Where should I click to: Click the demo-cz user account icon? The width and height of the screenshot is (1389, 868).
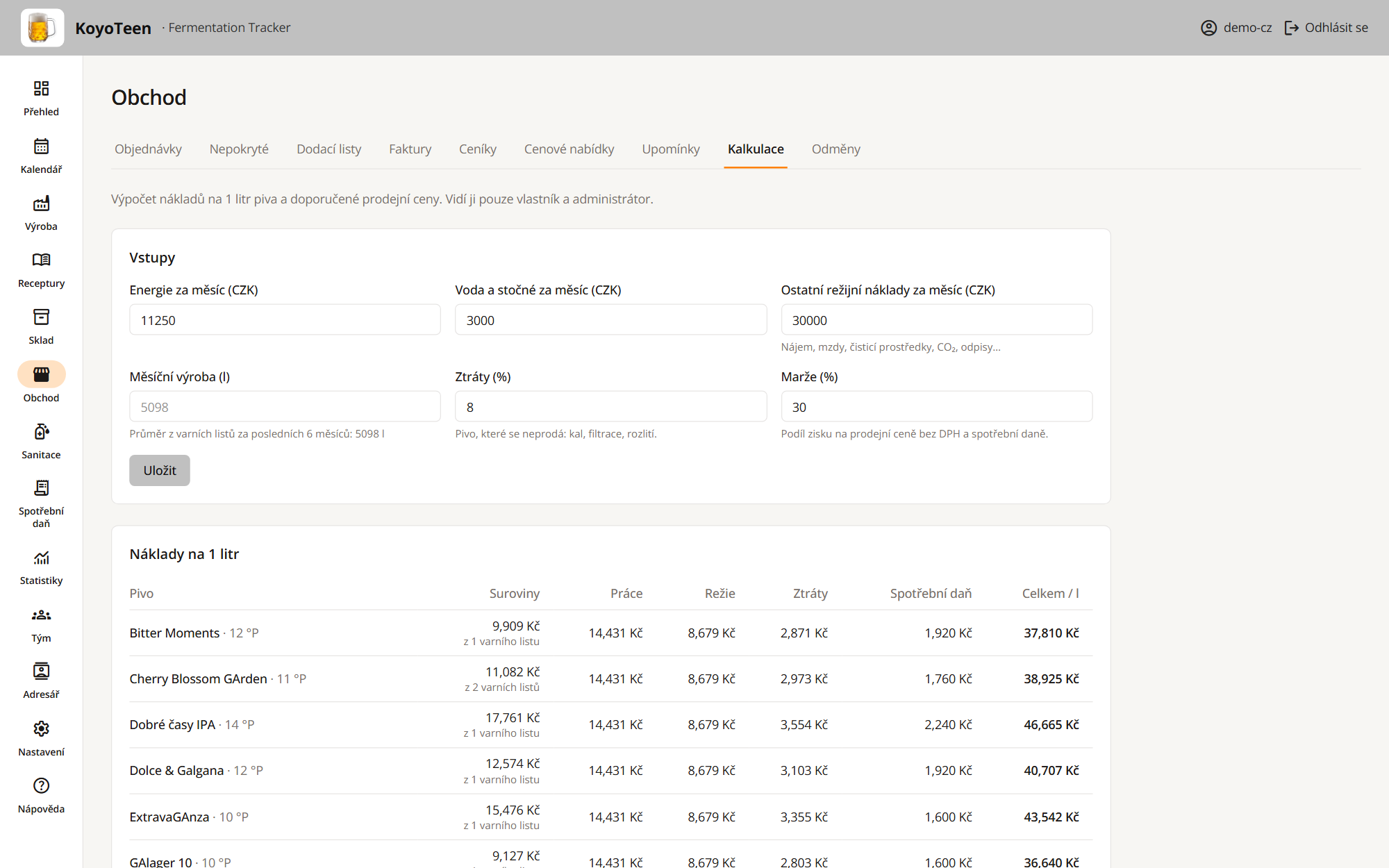coord(1208,28)
